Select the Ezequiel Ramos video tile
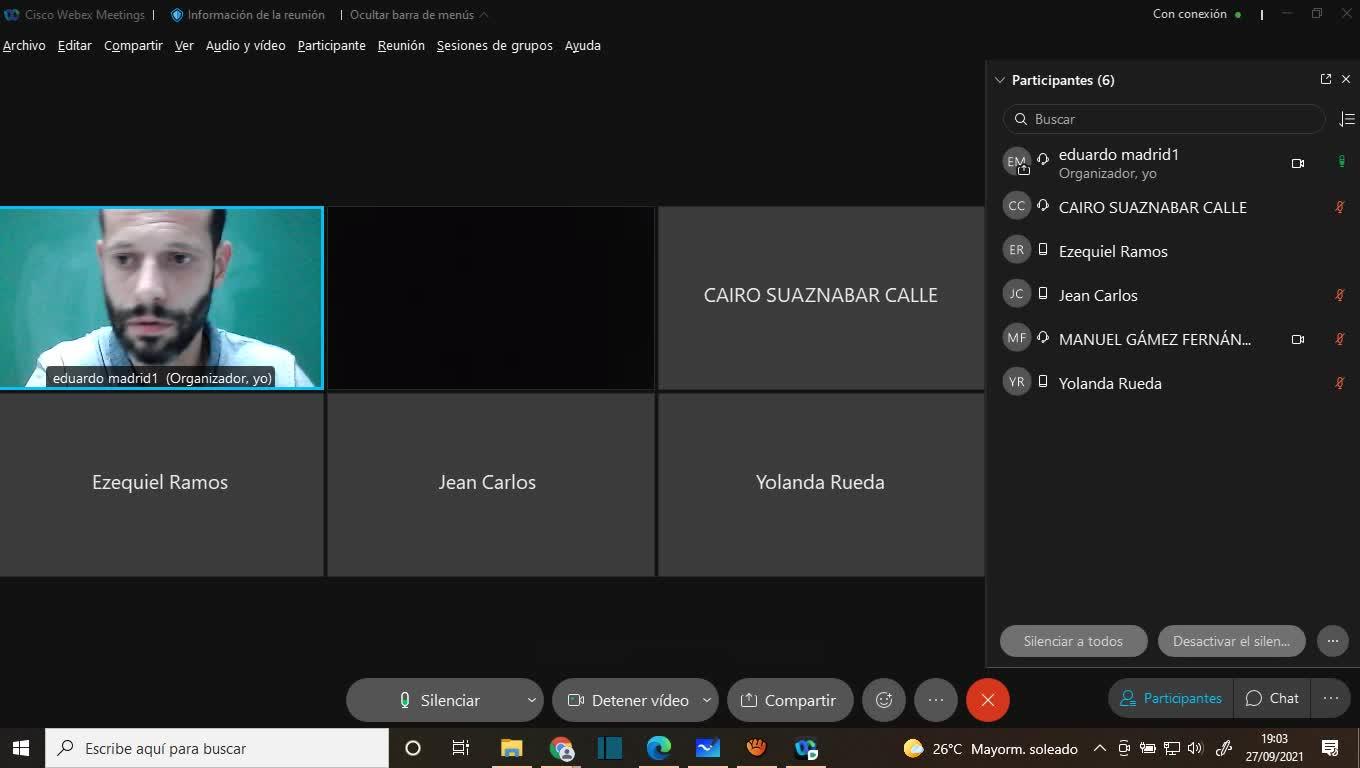 tap(161, 484)
